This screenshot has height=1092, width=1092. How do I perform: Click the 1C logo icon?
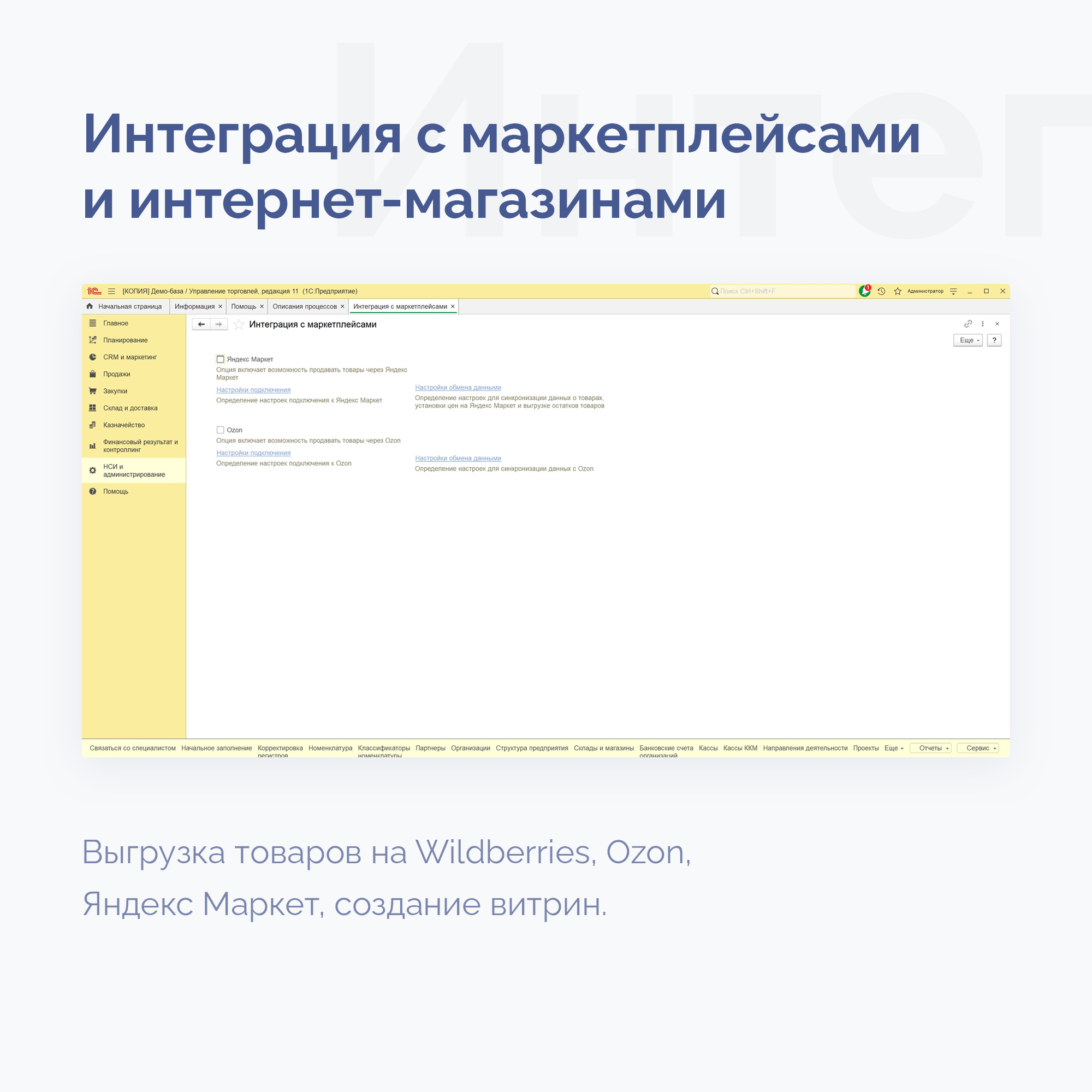point(94,291)
